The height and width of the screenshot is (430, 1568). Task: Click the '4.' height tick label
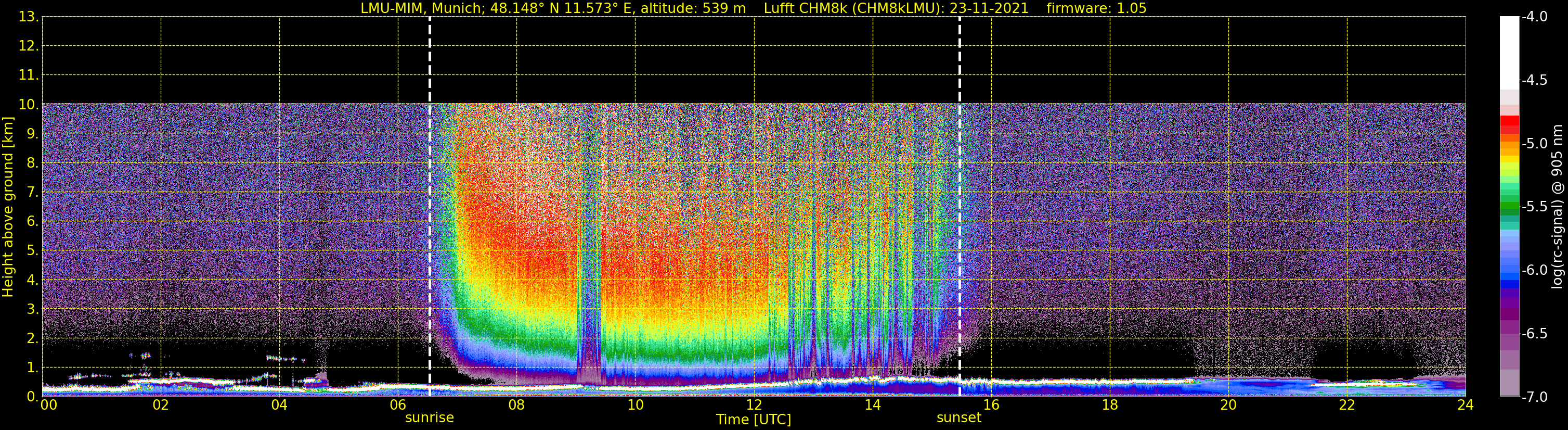32,280
